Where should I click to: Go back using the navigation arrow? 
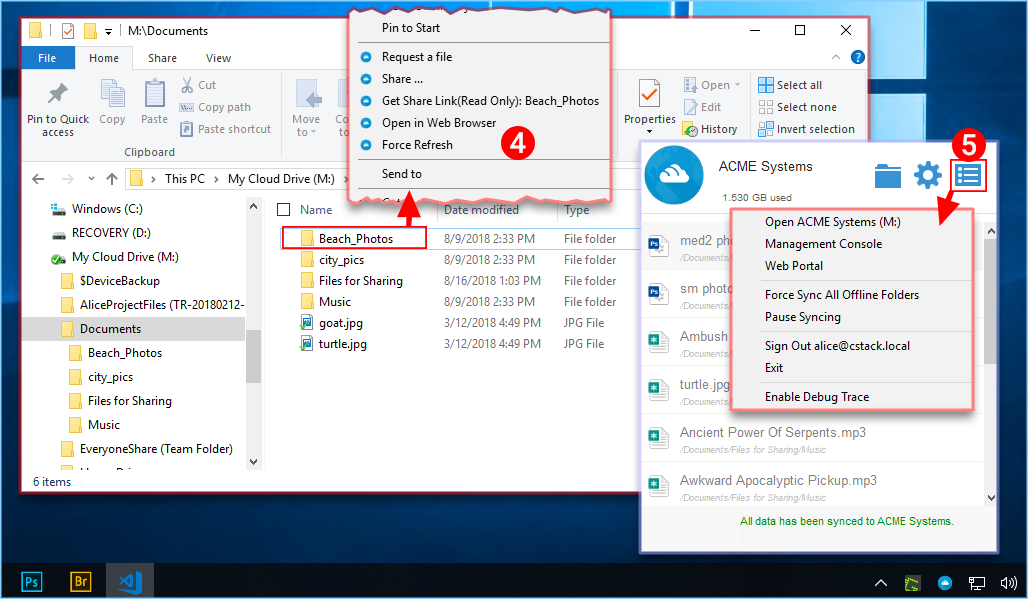tap(39, 179)
